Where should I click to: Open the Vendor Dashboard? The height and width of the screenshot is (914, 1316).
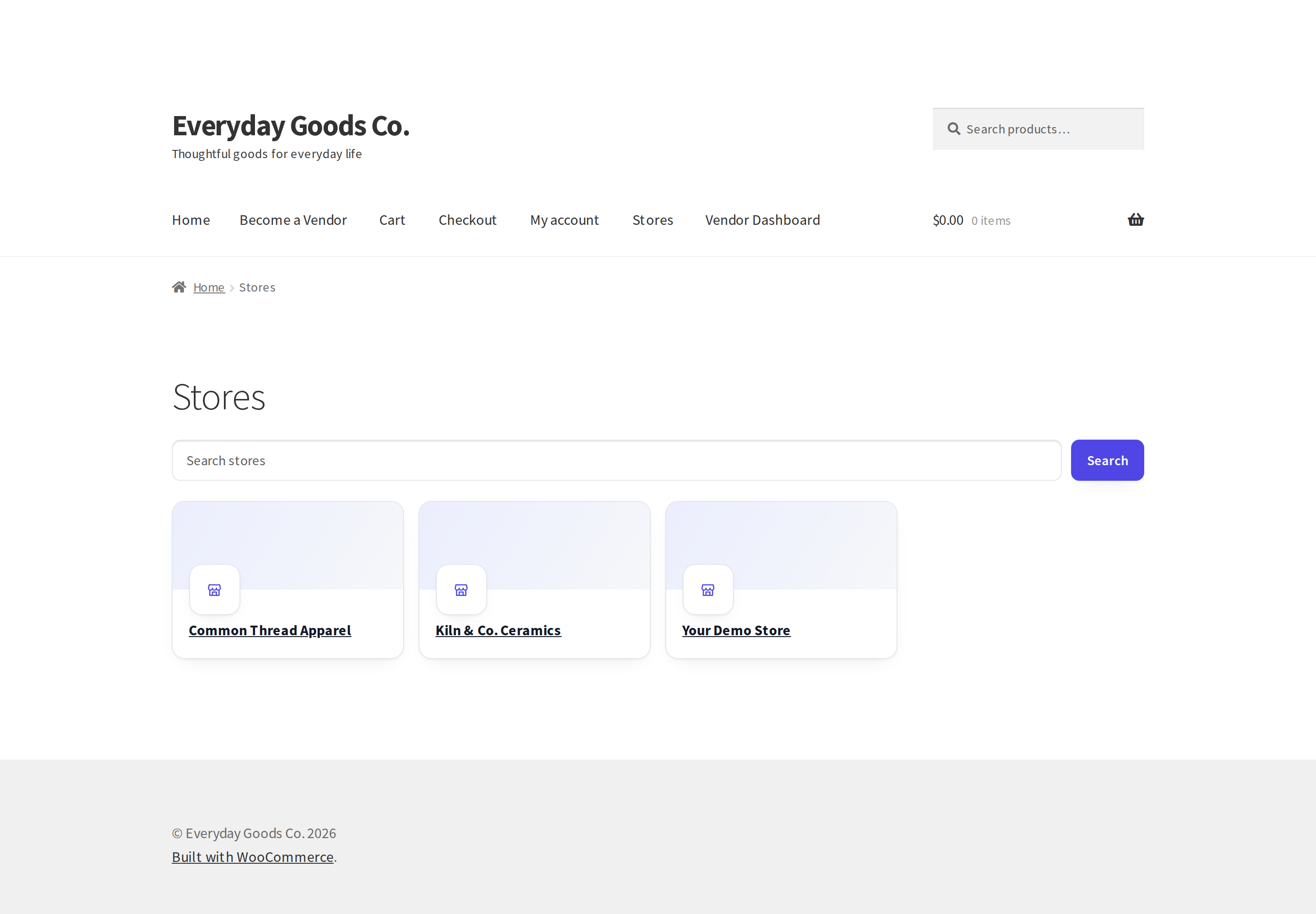point(762,220)
